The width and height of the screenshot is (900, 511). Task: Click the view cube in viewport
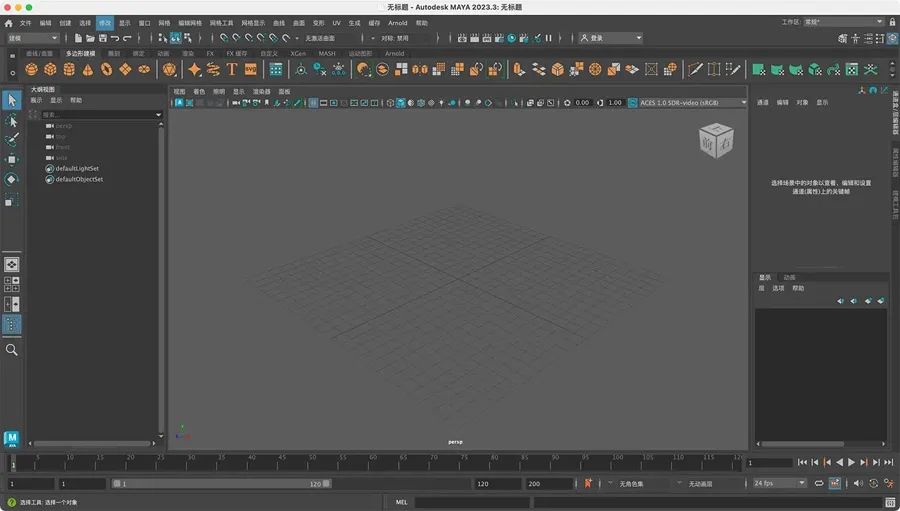715,140
